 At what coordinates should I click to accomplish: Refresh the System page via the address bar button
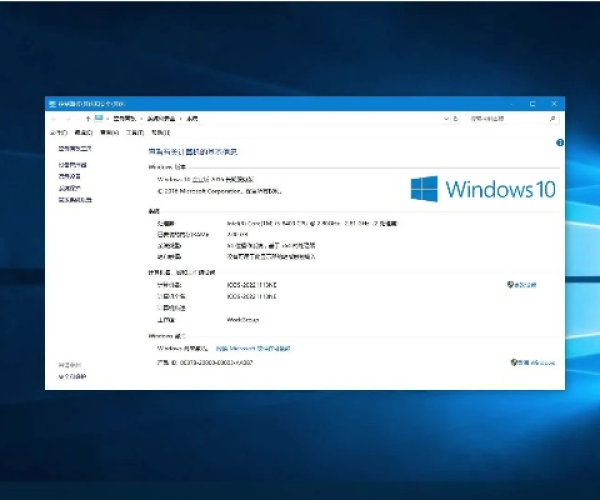456,119
